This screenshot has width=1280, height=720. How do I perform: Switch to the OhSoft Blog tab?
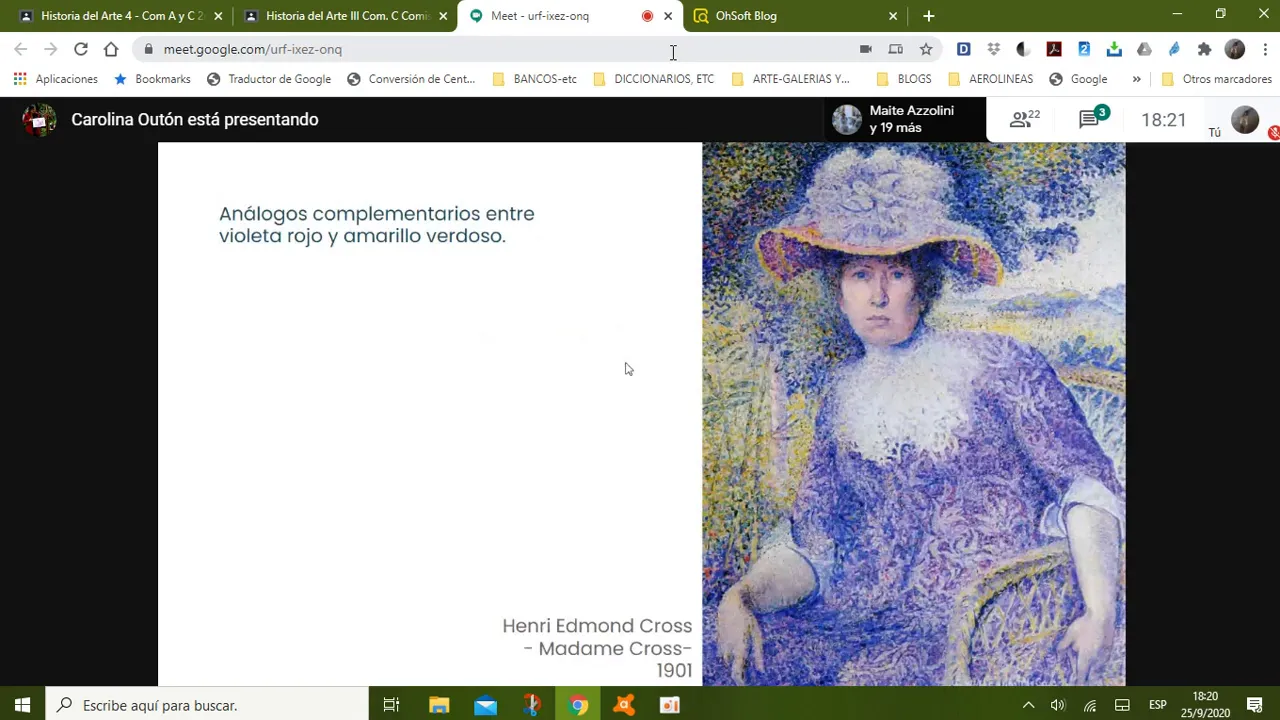click(795, 16)
